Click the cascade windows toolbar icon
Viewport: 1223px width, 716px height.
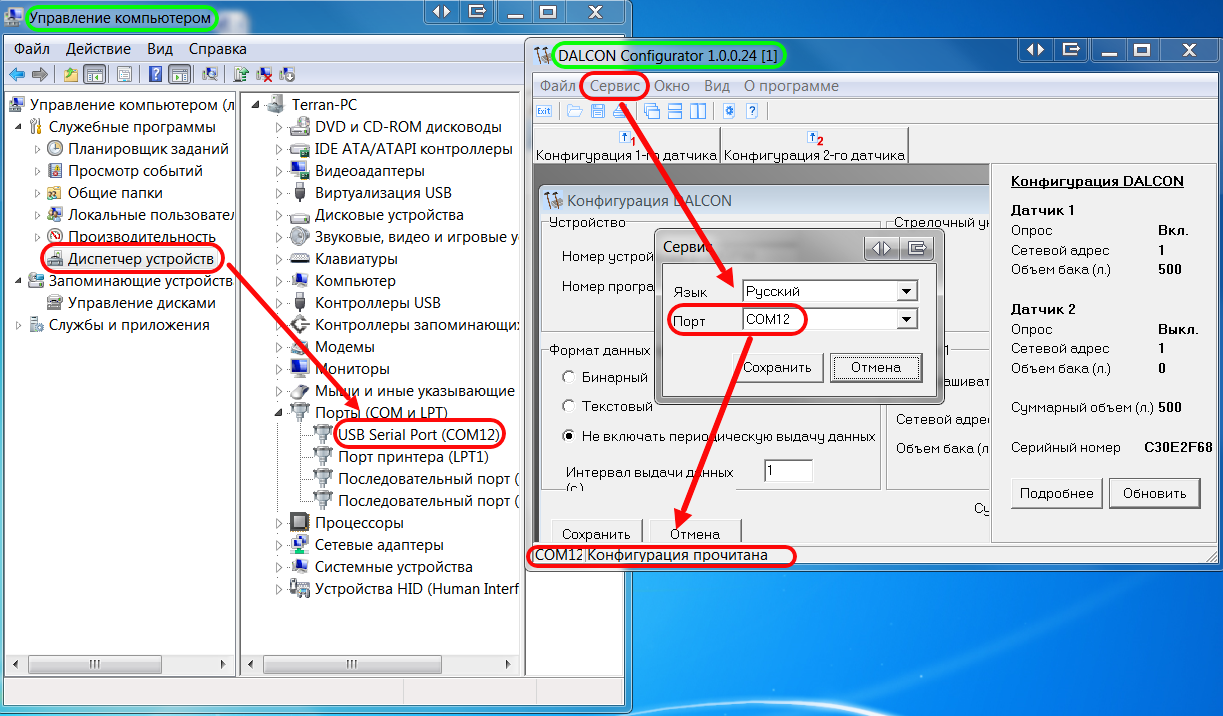click(x=652, y=111)
